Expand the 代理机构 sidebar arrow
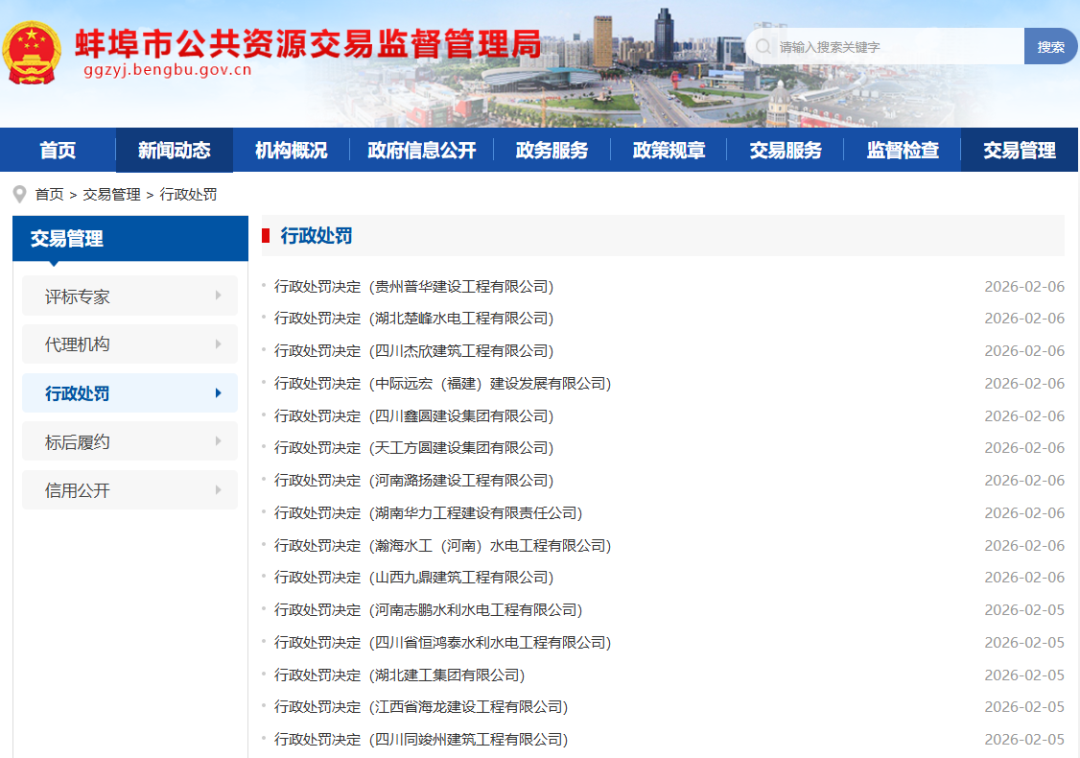Image resolution: width=1080 pixels, height=758 pixels. (x=218, y=344)
